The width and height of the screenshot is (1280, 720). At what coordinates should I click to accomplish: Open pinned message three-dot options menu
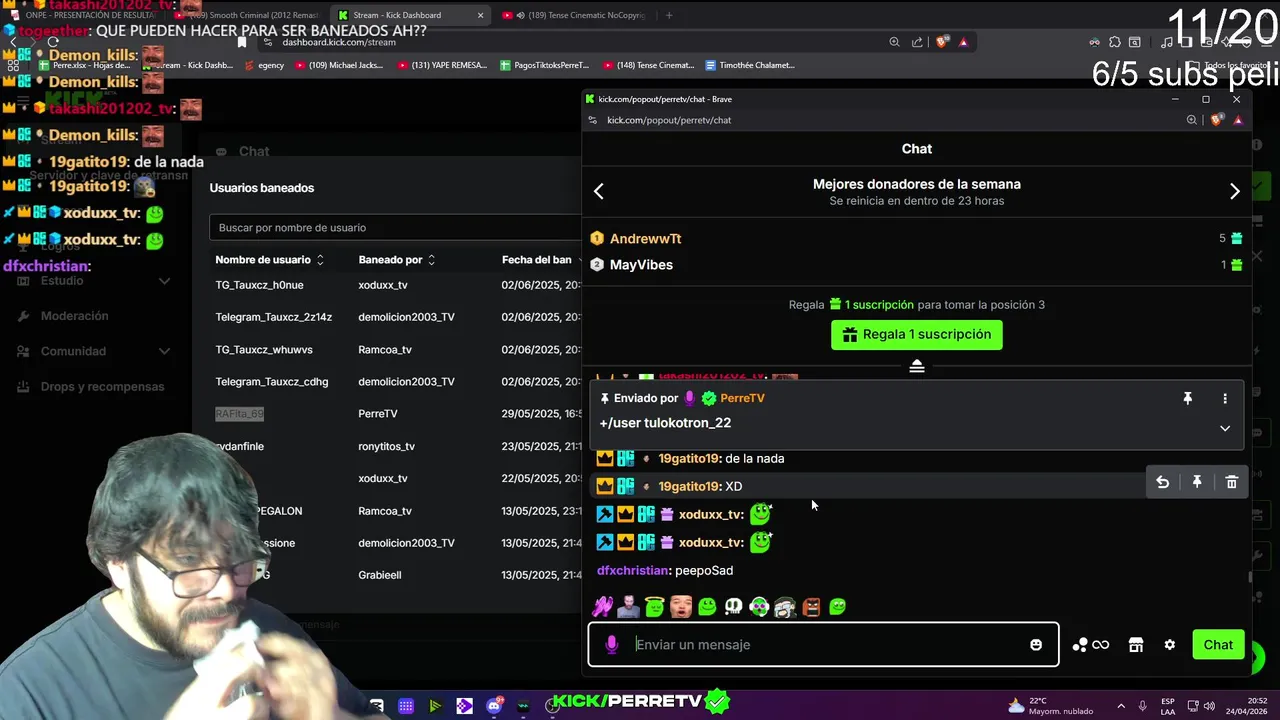1224,398
